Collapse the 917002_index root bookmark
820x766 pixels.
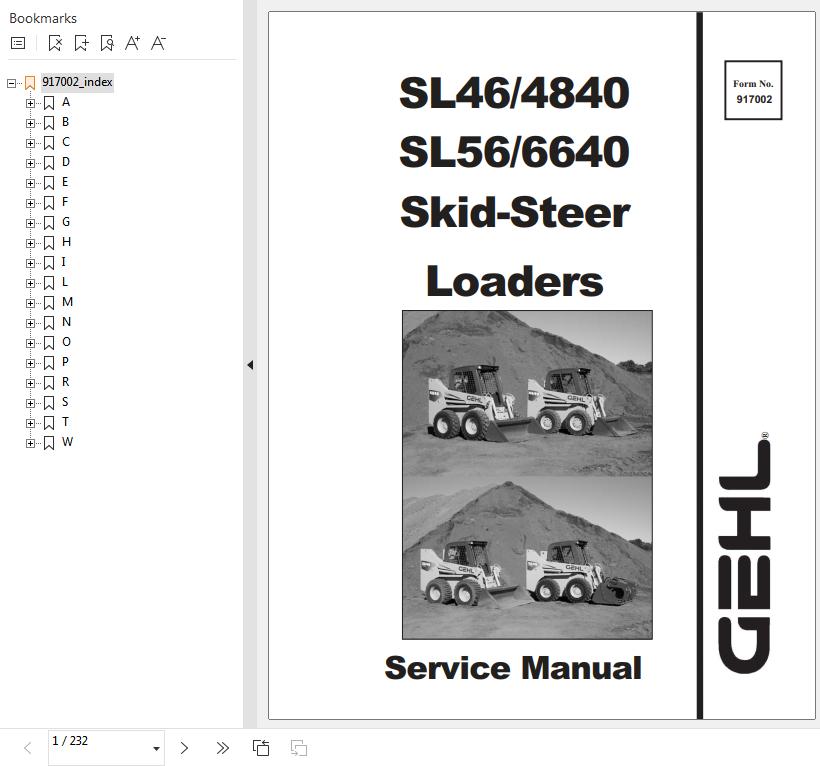pos(11,83)
